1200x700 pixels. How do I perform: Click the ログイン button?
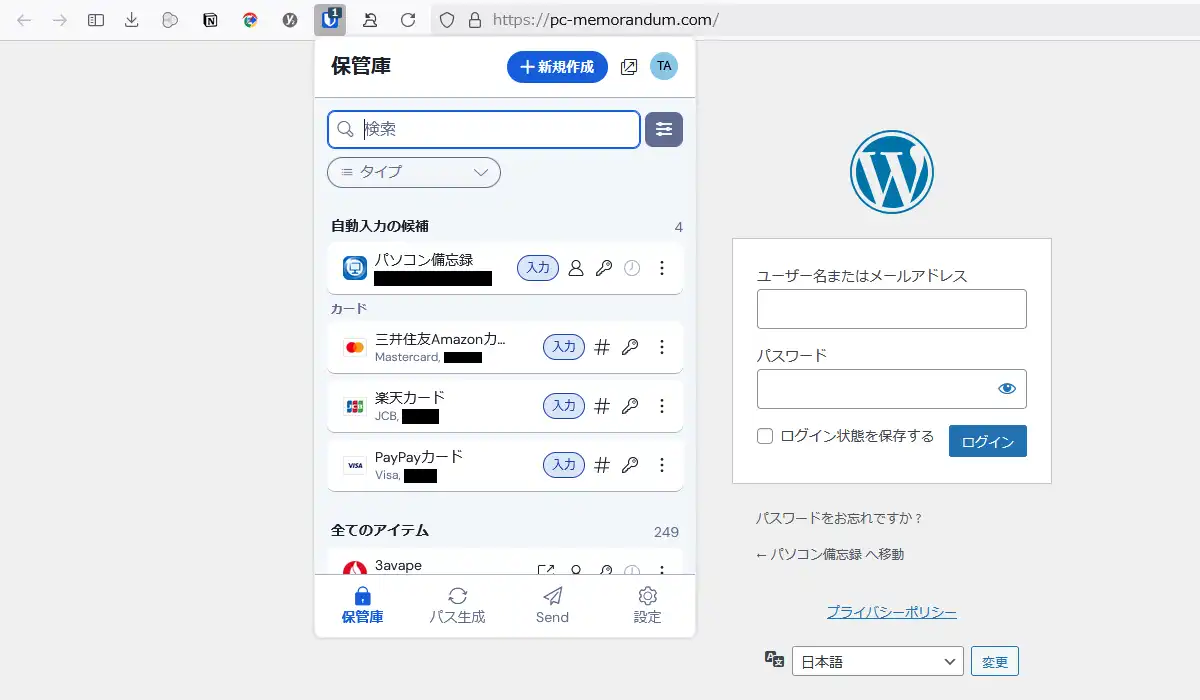[x=988, y=441]
